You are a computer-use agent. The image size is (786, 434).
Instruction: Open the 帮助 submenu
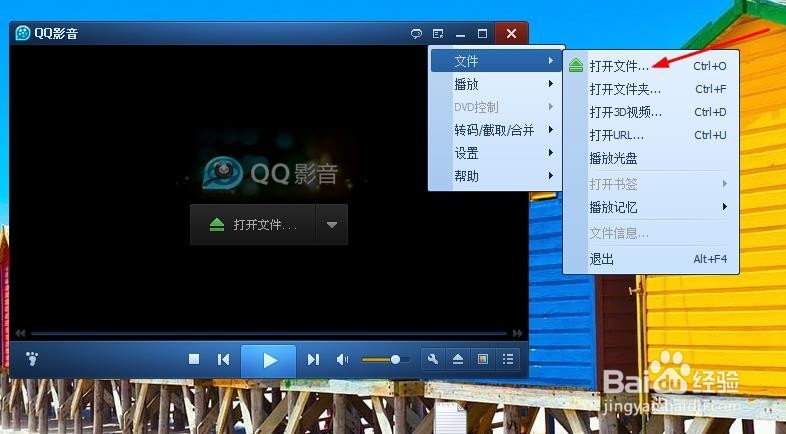tap(495, 176)
